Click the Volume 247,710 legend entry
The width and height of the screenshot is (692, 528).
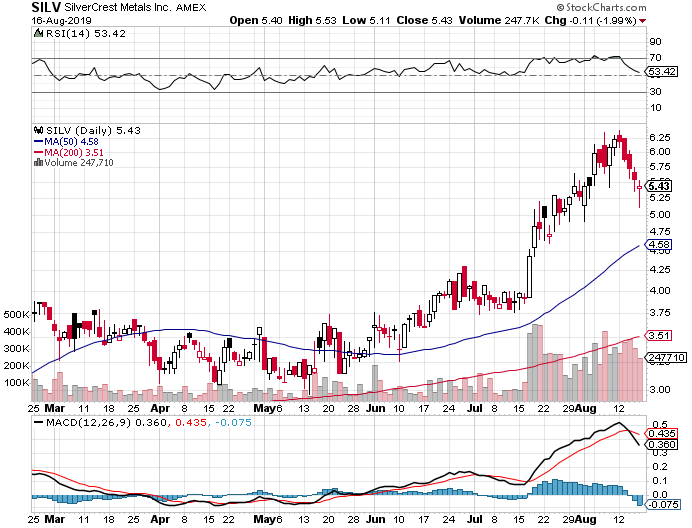click(x=74, y=163)
